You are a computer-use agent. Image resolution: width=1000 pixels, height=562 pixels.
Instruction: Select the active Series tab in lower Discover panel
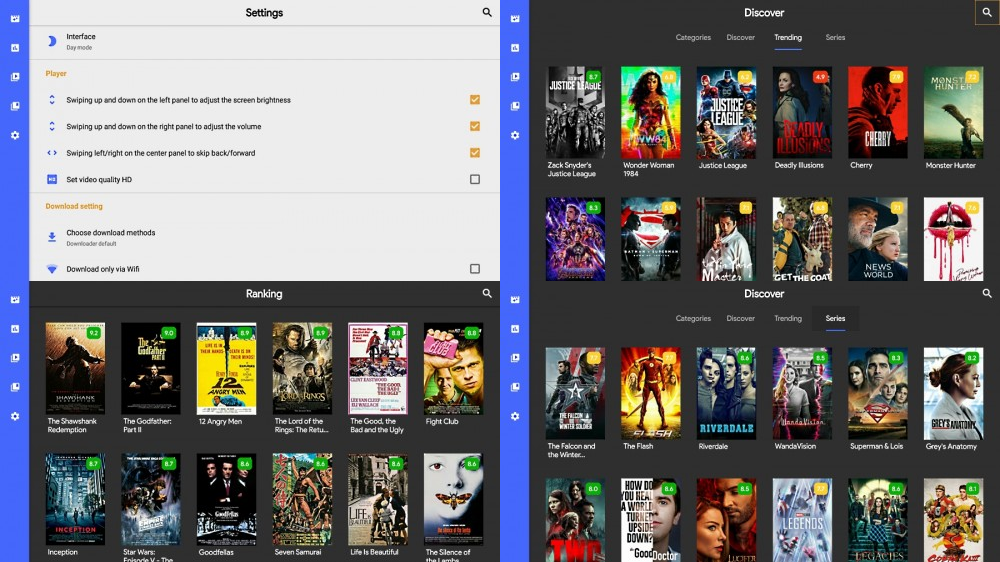pyautogui.click(x=835, y=318)
